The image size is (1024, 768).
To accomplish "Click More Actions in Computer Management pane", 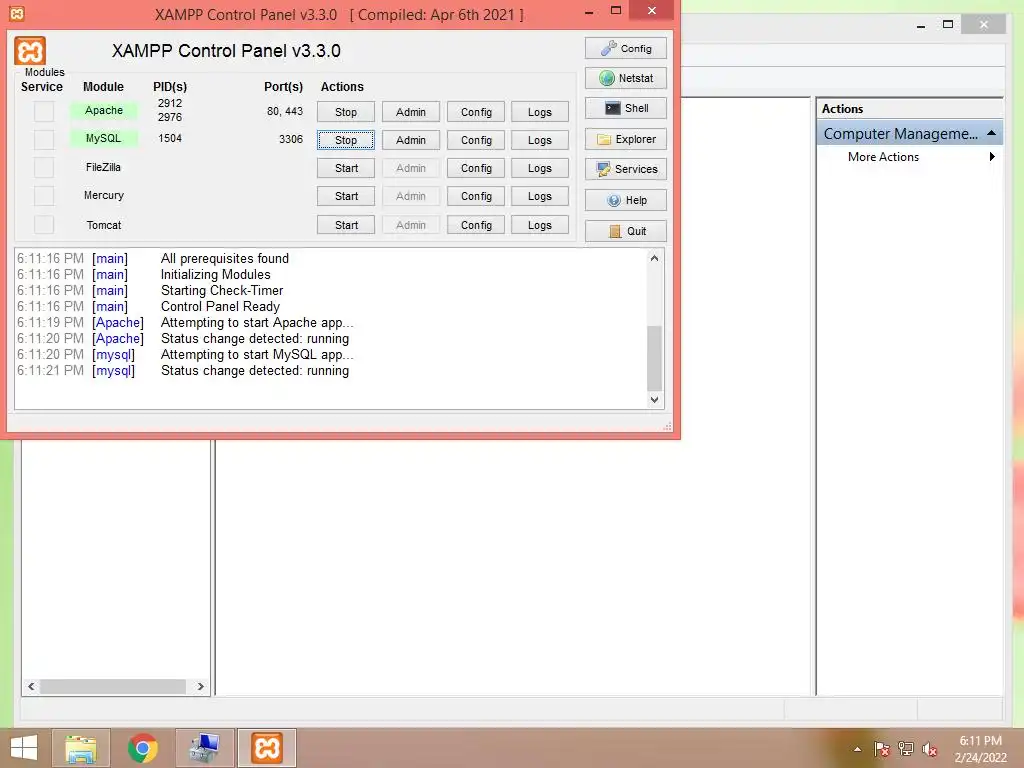I will pyautogui.click(x=883, y=157).
